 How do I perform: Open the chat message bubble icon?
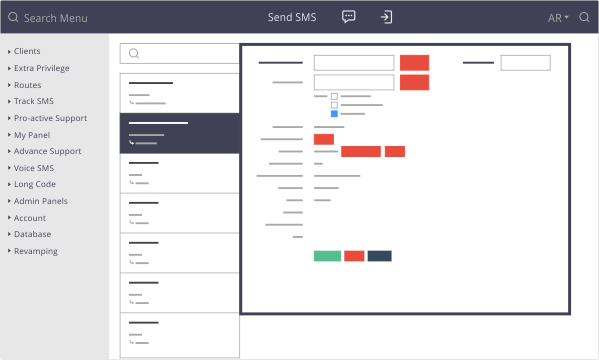tap(348, 17)
